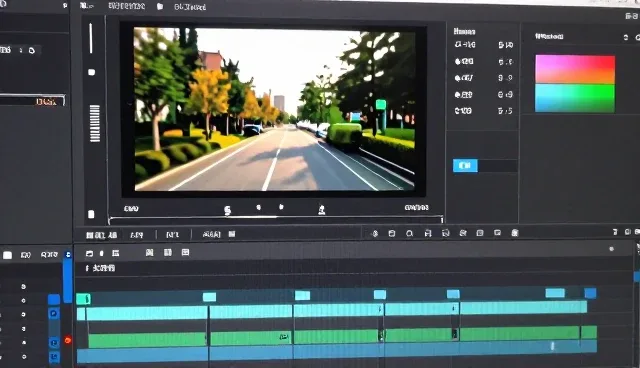Toggle the circle icon on the cyan track header
640x368 pixels.
(x=23, y=315)
